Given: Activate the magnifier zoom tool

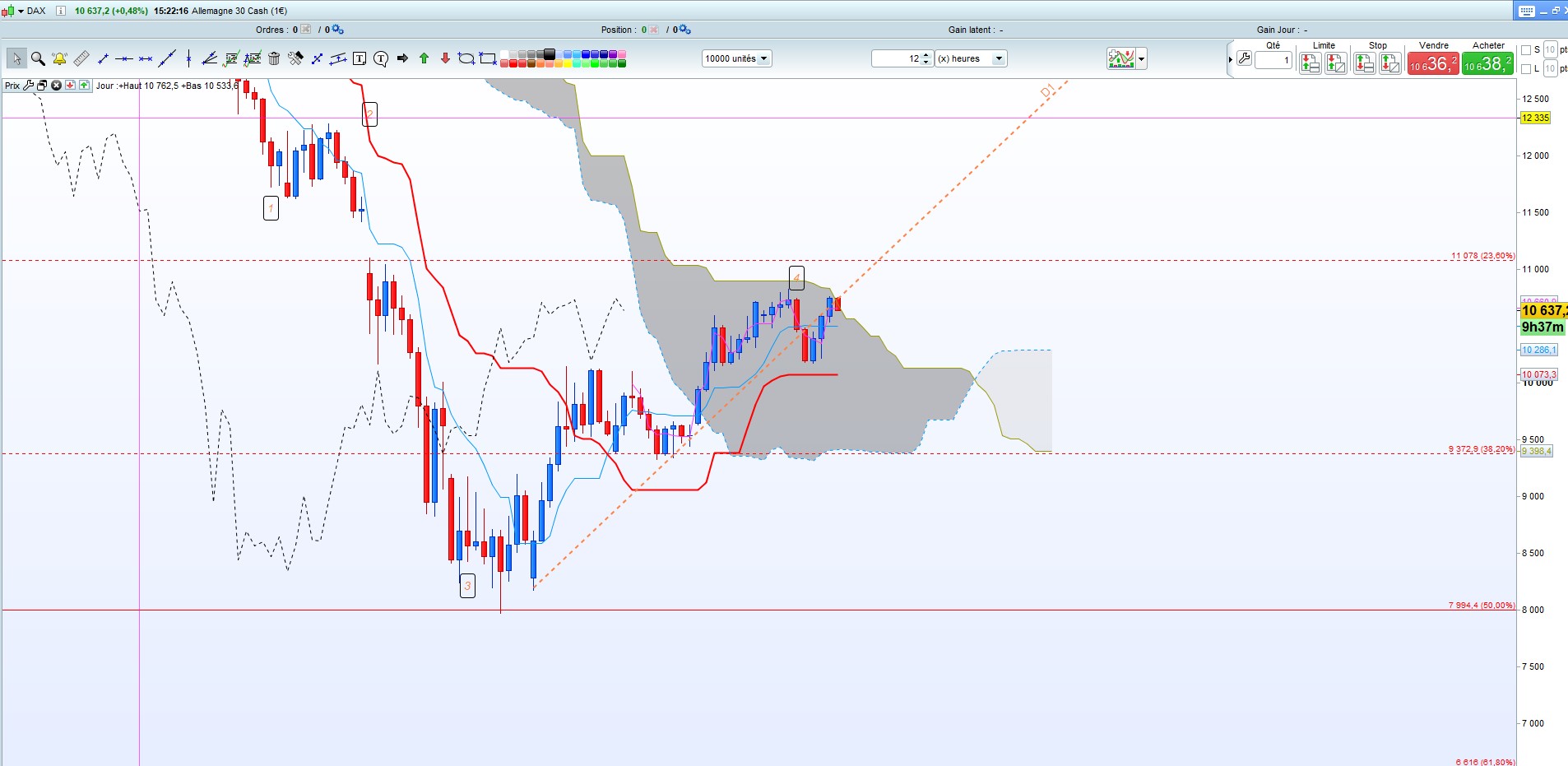Looking at the screenshot, I should tap(38, 58).
